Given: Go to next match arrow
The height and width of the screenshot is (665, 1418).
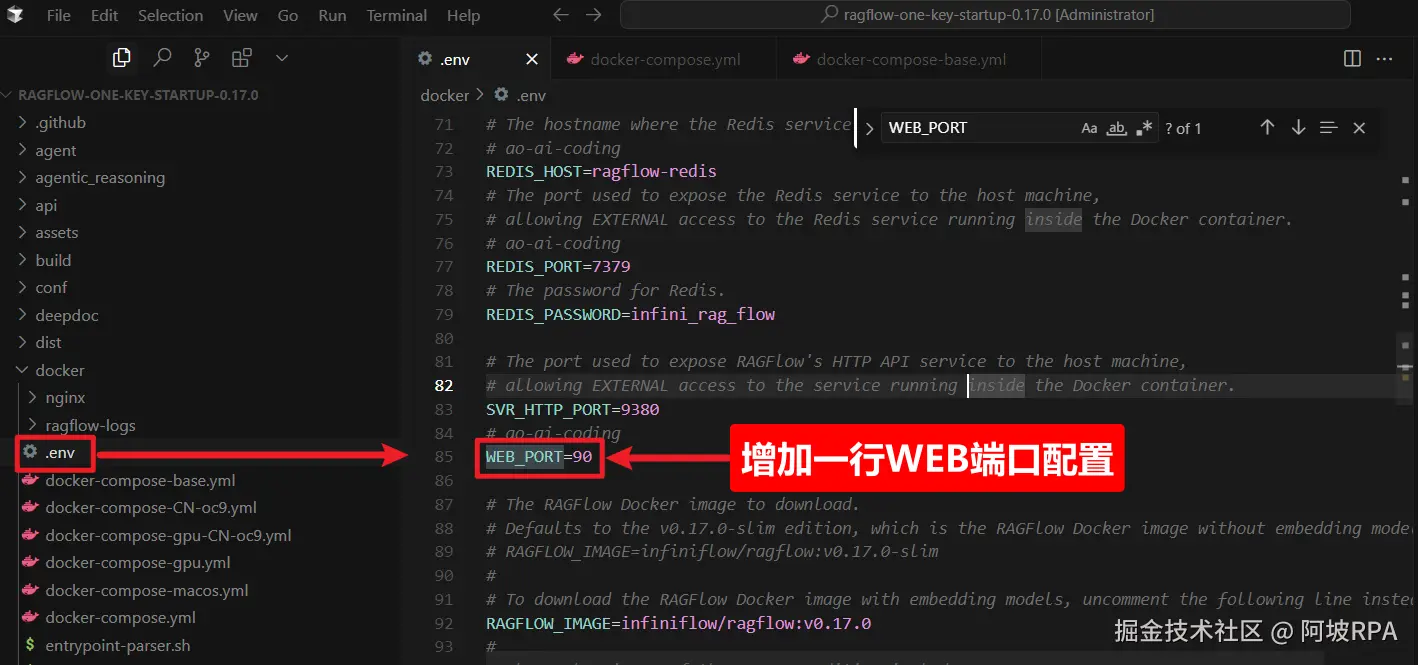Looking at the screenshot, I should tap(1298, 128).
